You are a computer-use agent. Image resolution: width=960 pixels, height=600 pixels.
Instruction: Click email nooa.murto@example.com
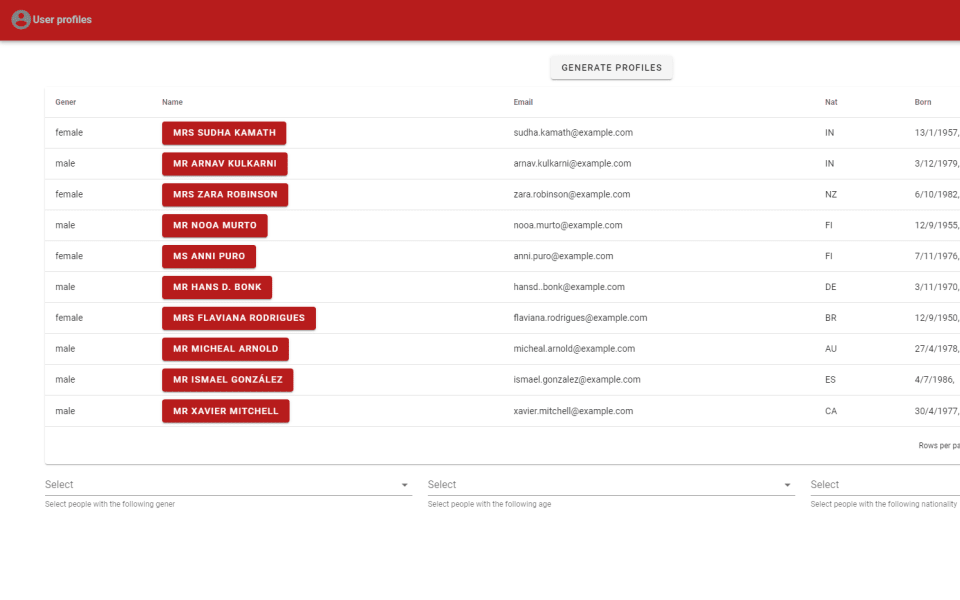pos(568,225)
